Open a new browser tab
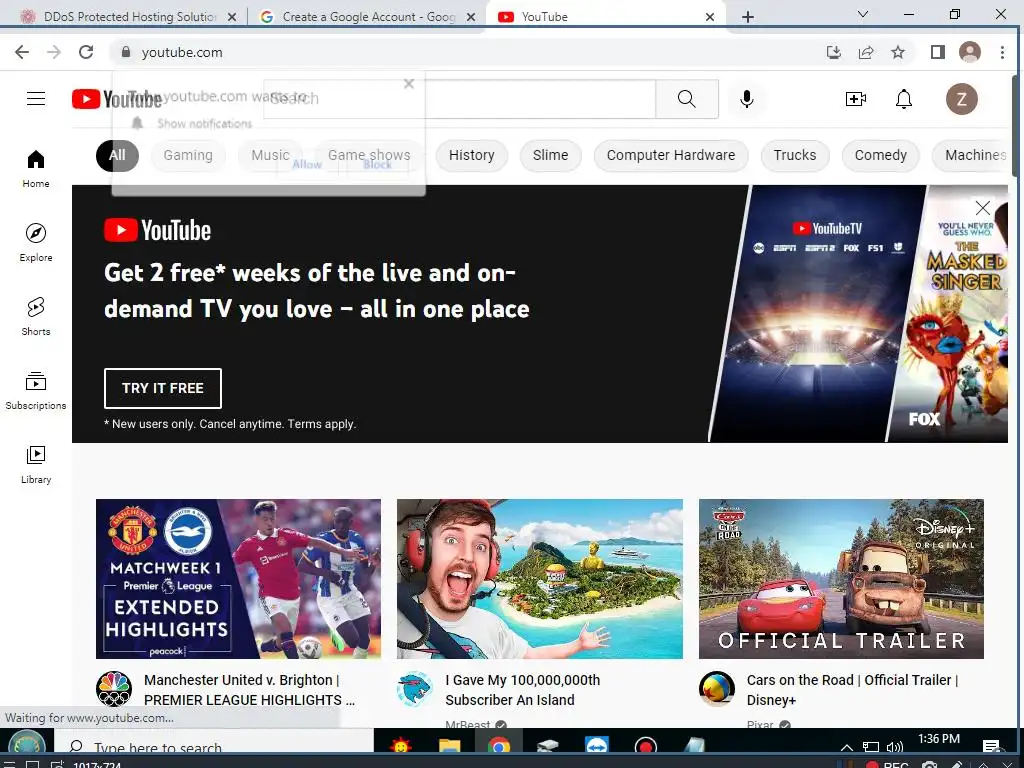The image size is (1024, 768). 748,17
